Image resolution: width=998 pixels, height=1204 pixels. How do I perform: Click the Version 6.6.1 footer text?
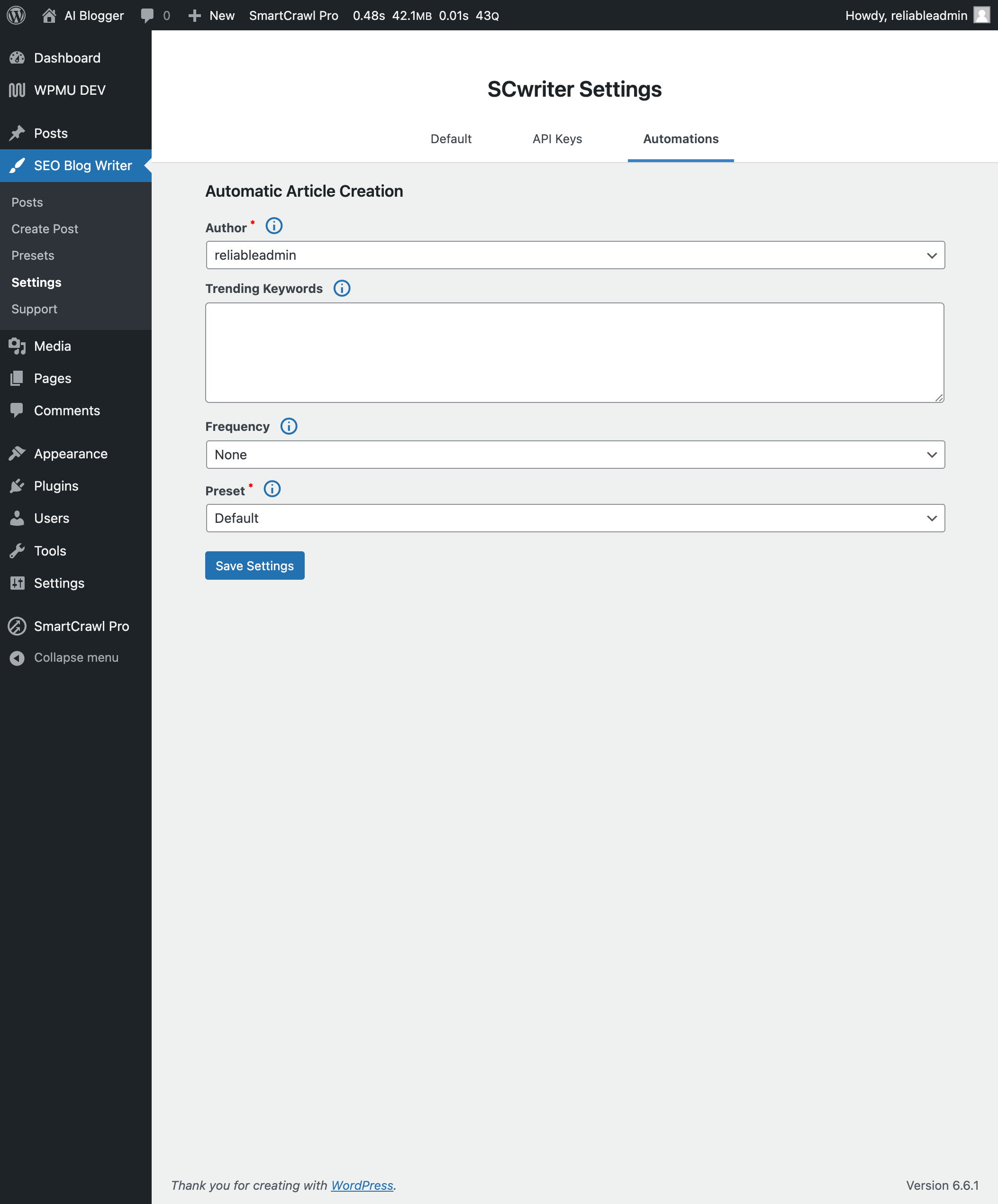(942, 1185)
